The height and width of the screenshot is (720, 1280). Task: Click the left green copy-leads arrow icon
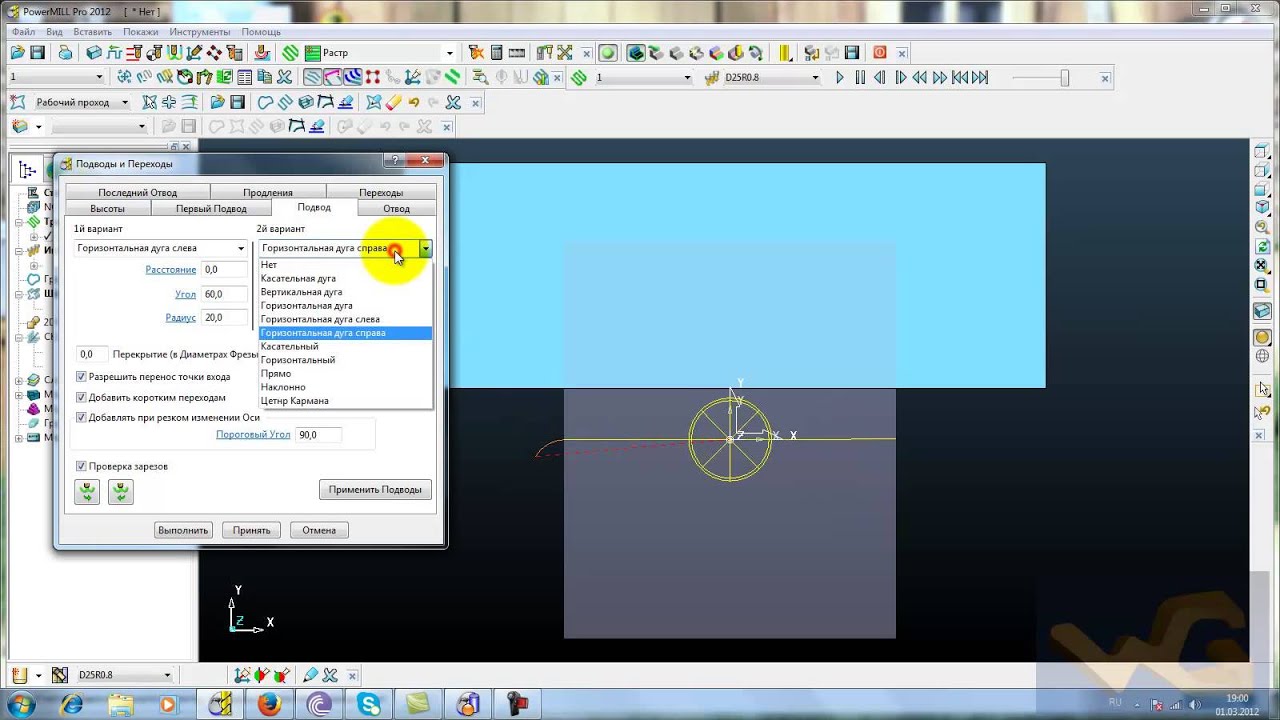coord(87,491)
